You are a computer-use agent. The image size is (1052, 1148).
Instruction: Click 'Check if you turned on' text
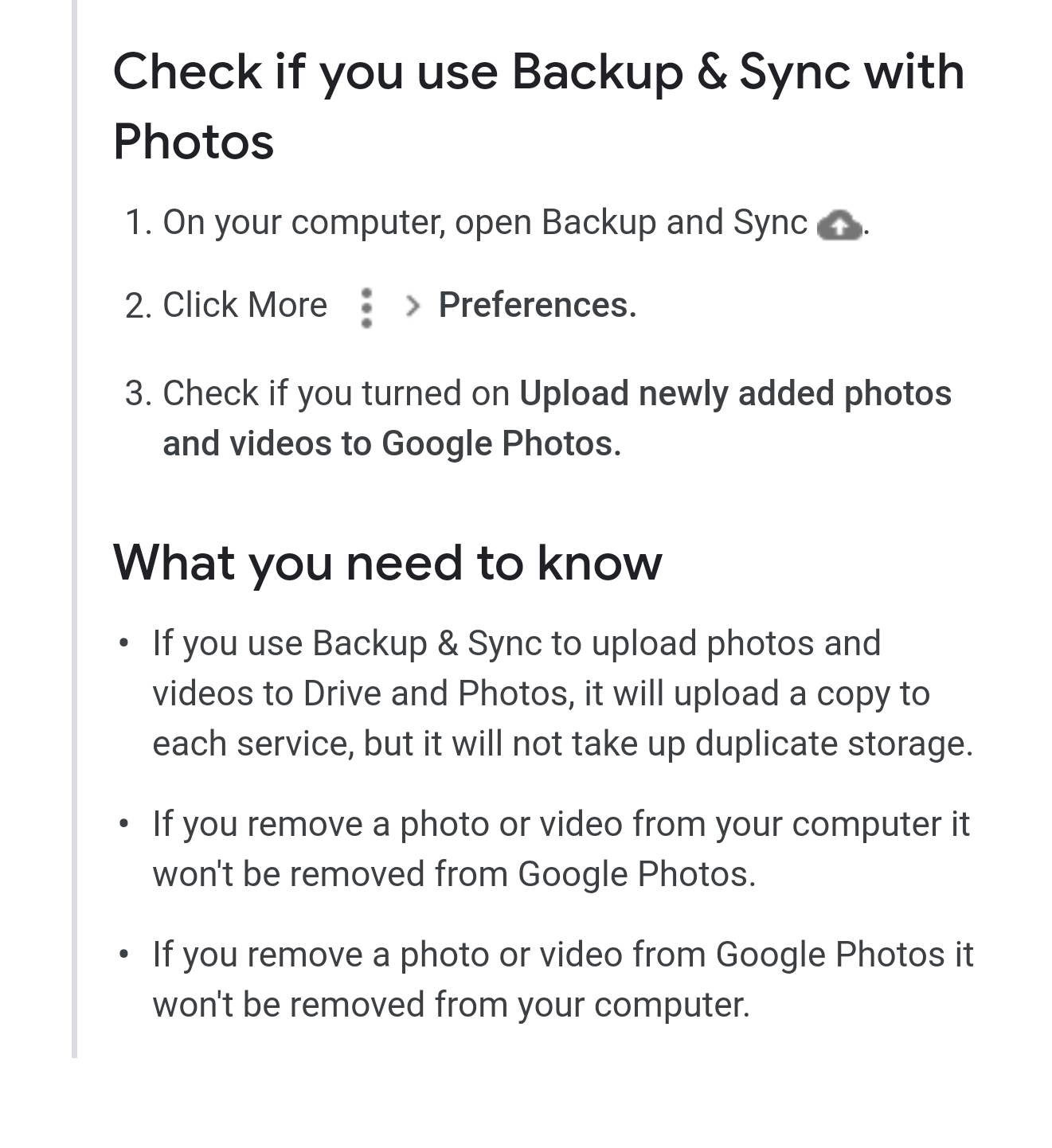(336, 393)
